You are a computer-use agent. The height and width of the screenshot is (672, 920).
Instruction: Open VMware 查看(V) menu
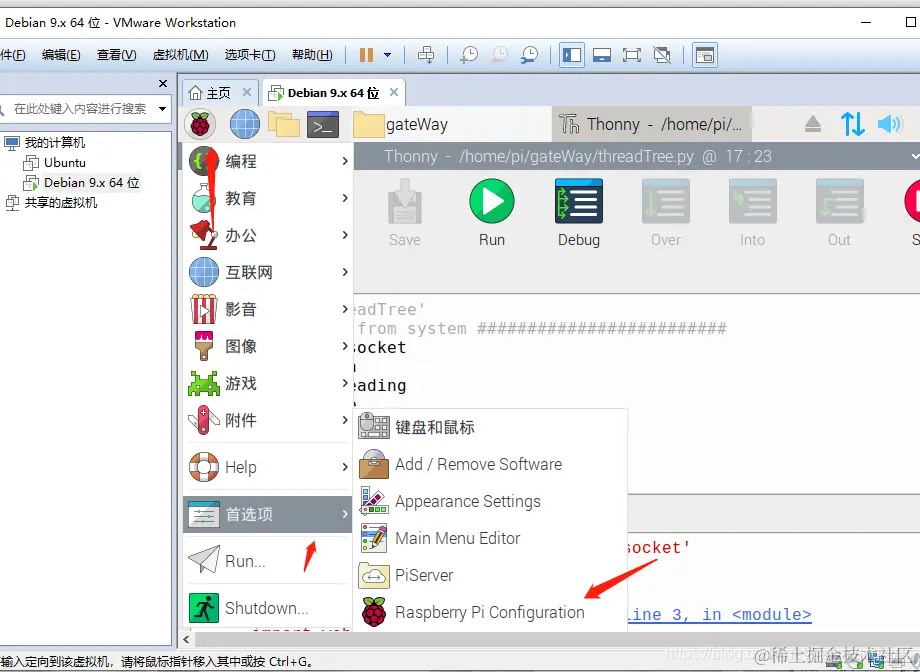117,55
